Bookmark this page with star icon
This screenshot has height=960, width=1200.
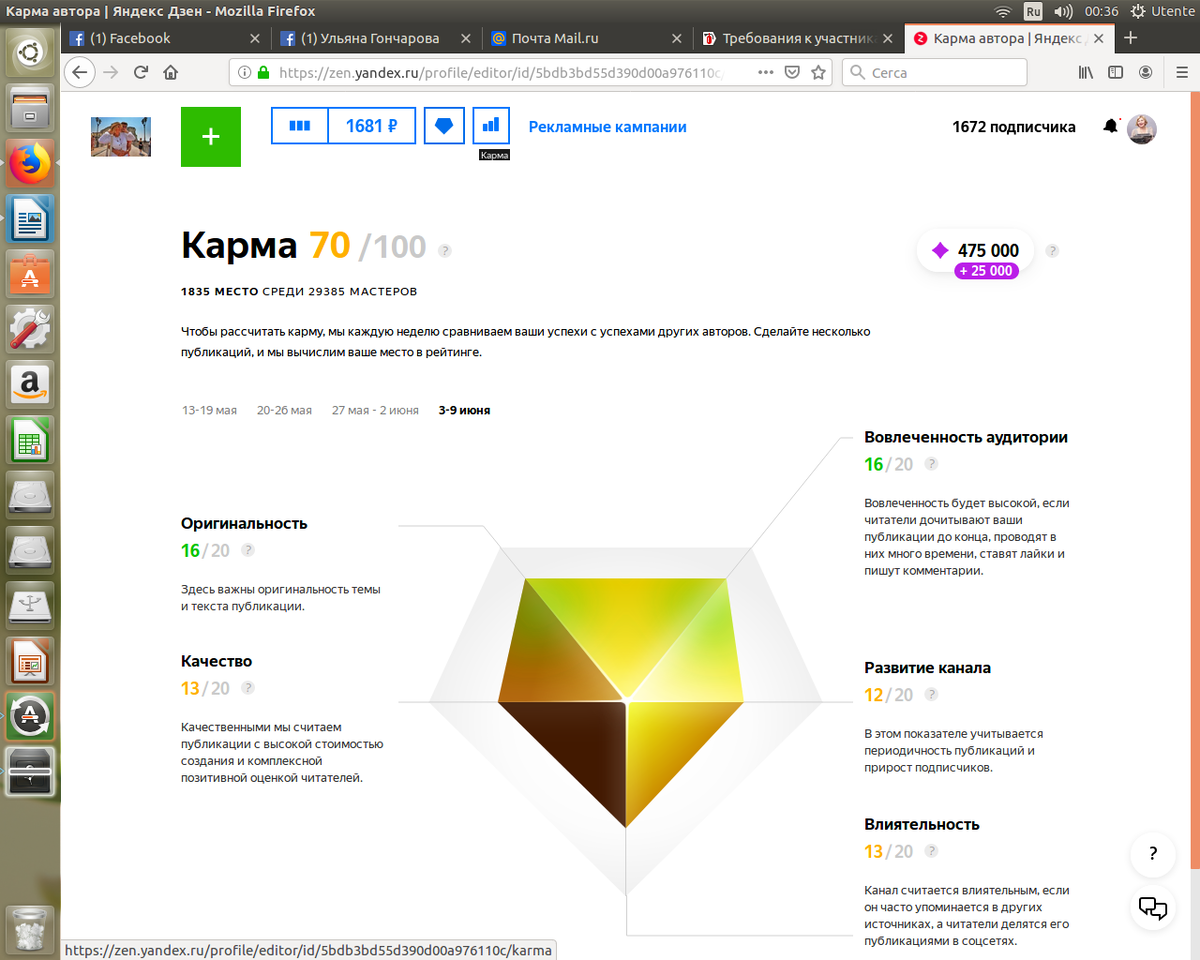818,72
